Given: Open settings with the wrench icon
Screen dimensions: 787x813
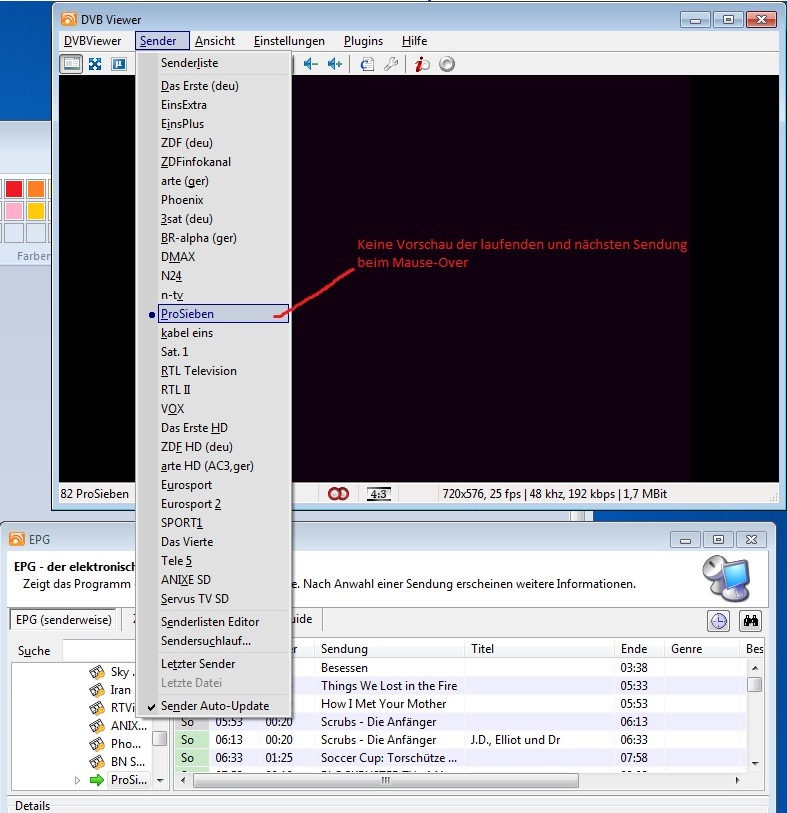Looking at the screenshot, I should pyautogui.click(x=392, y=64).
